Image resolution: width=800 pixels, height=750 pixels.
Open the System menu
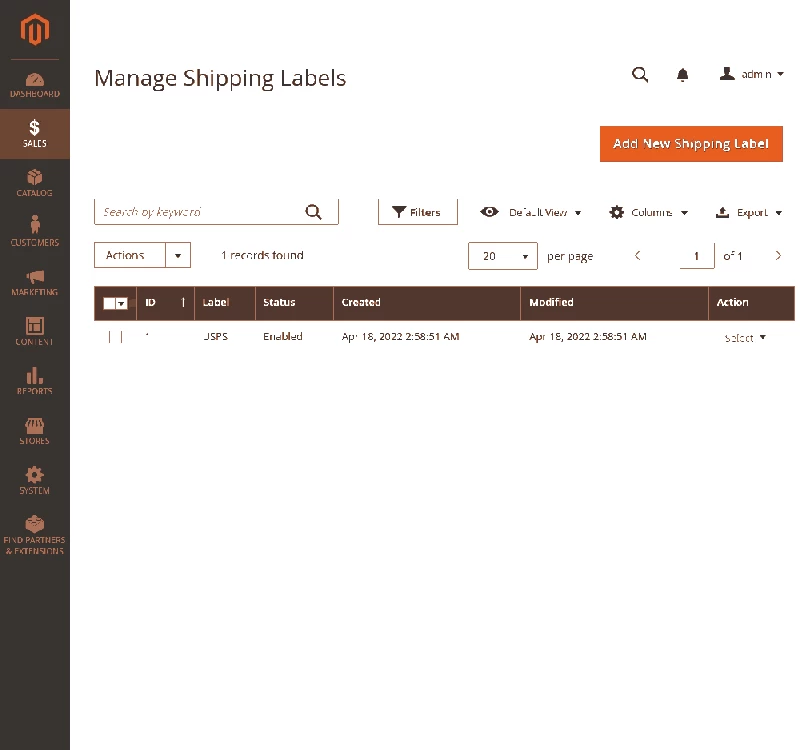[35, 480]
